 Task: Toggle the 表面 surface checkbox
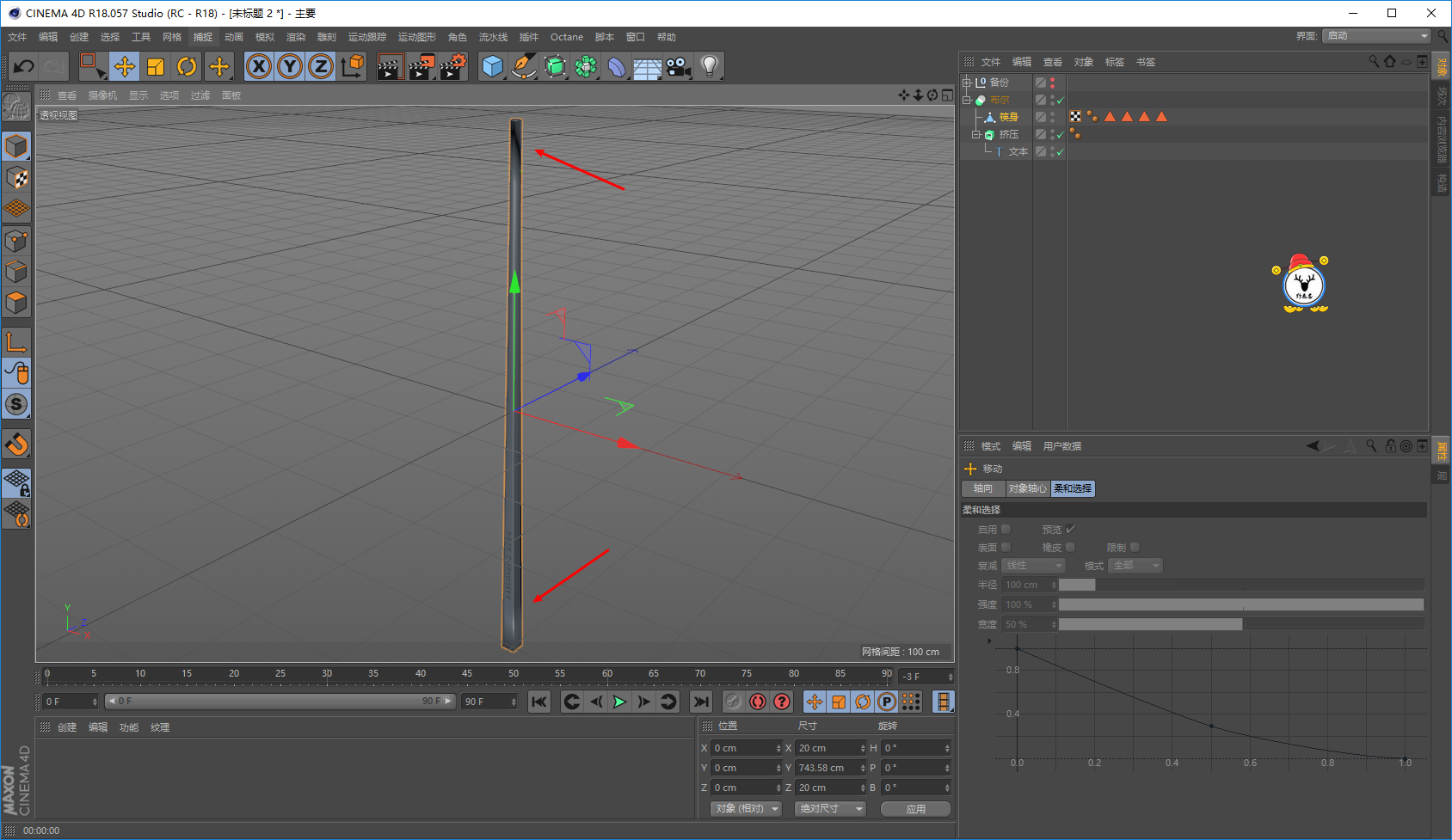point(1006,547)
